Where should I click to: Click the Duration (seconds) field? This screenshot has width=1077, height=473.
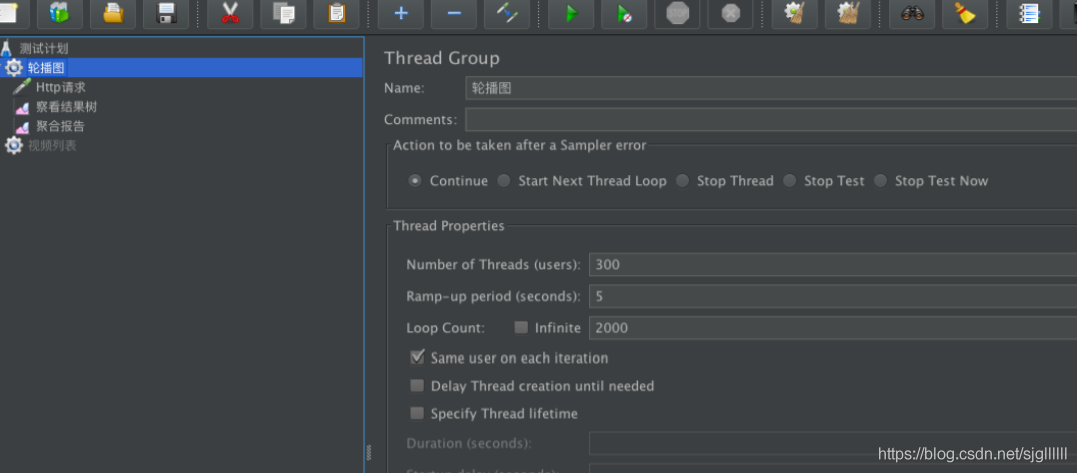(832, 443)
